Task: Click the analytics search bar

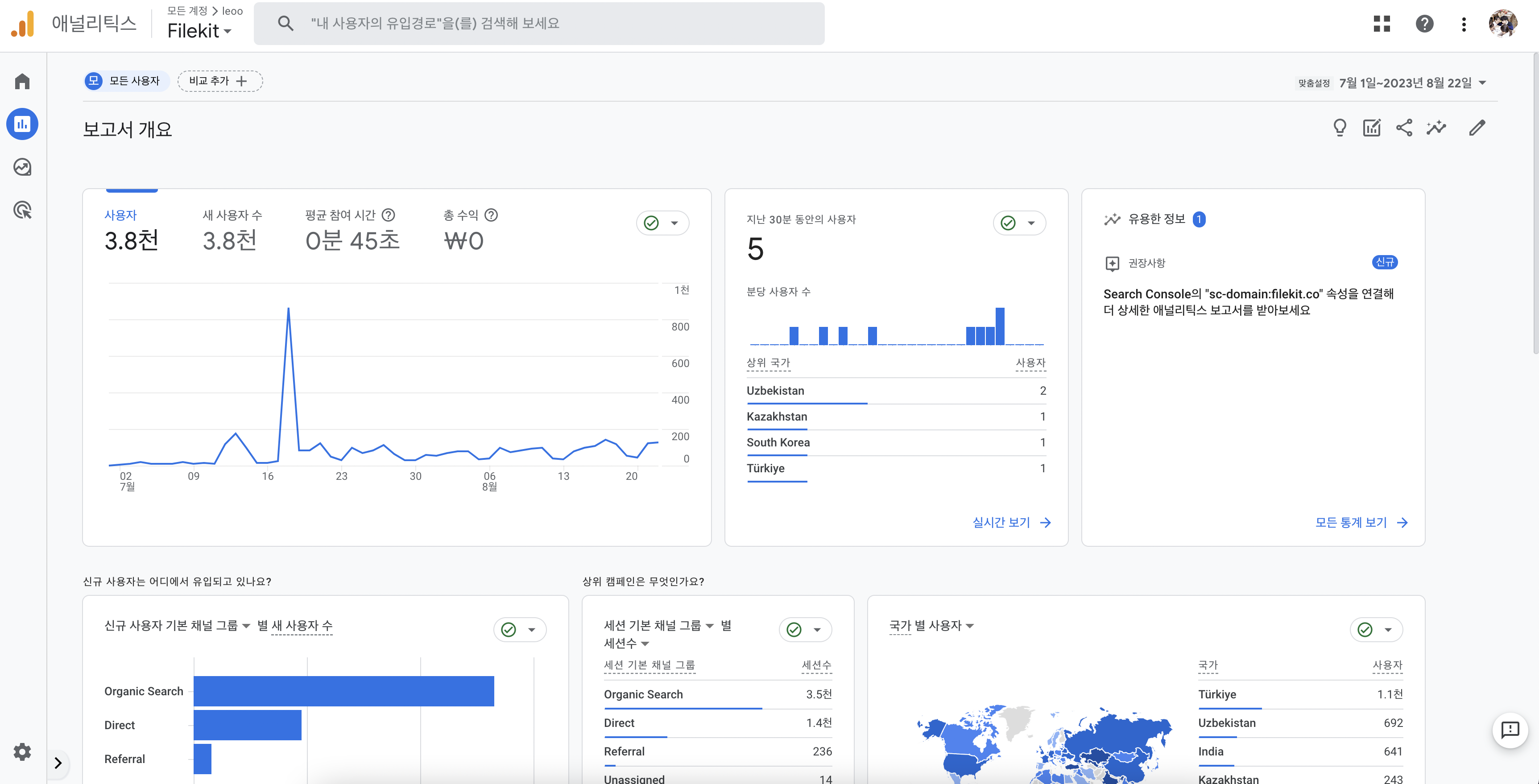Action: (538, 23)
